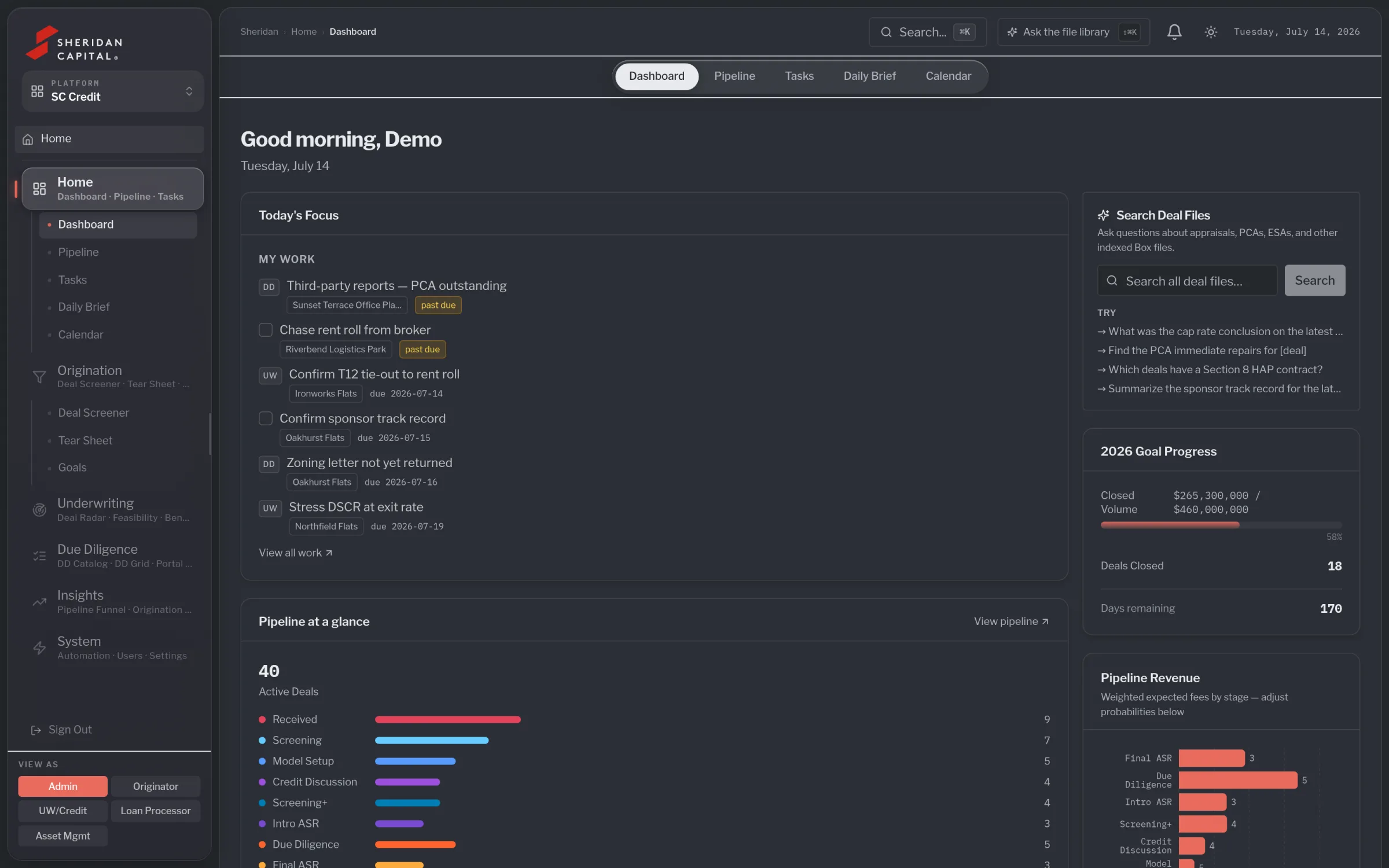This screenshot has width=1389, height=868.
Task: Open the Daily Brief tab
Action: (x=869, y=76)
